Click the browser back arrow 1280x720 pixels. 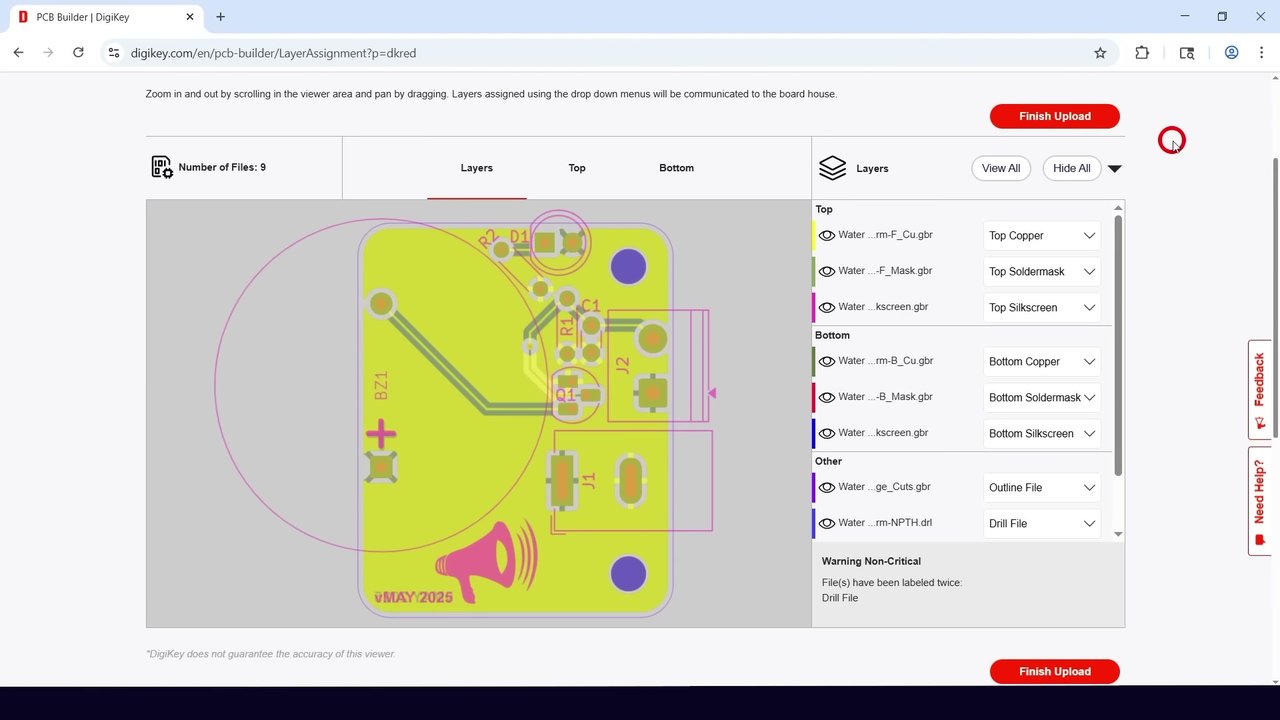click(x=18, y=53)
